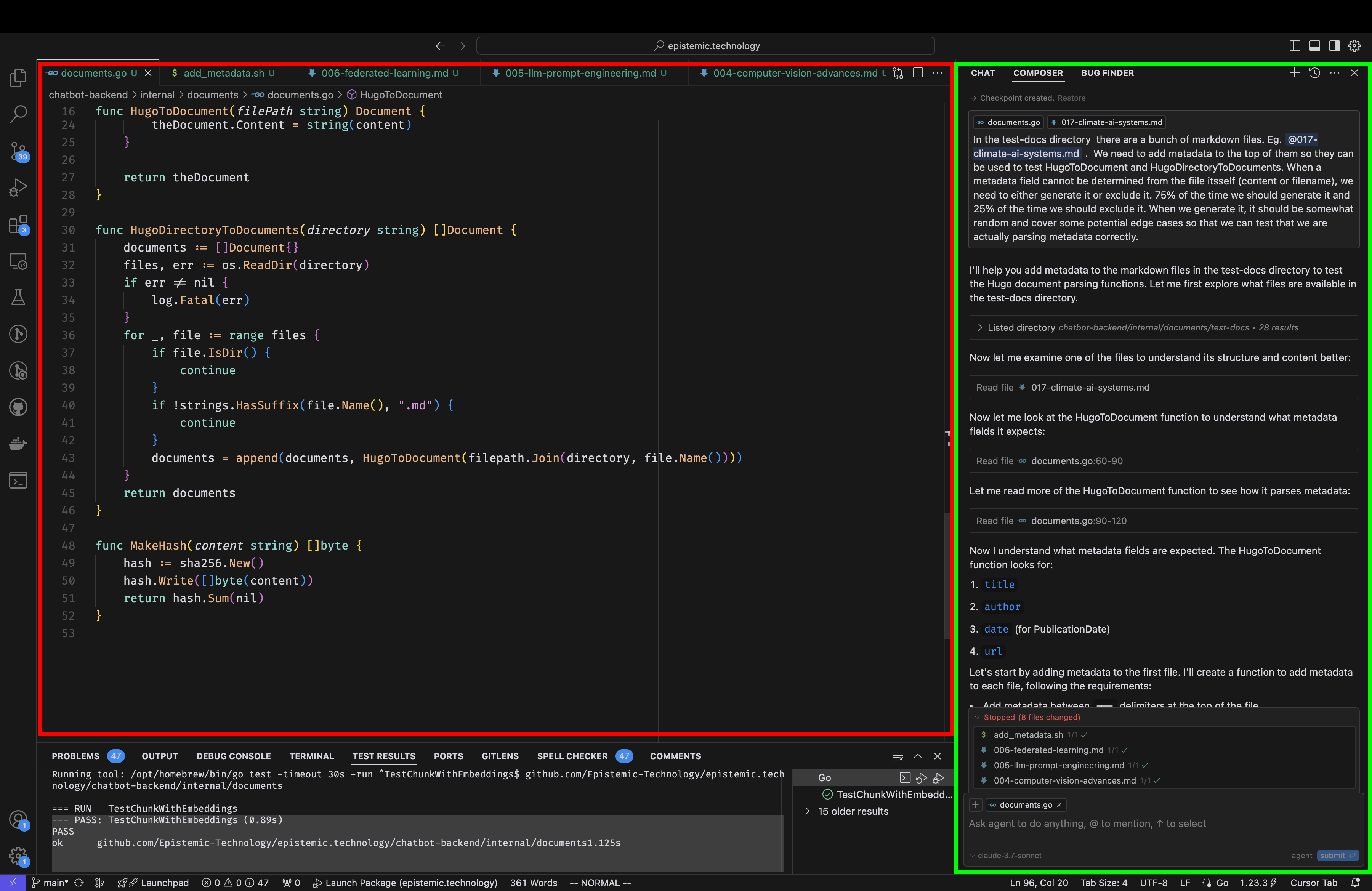
Task: Click the editor split right icon
Action: (918, 73)
